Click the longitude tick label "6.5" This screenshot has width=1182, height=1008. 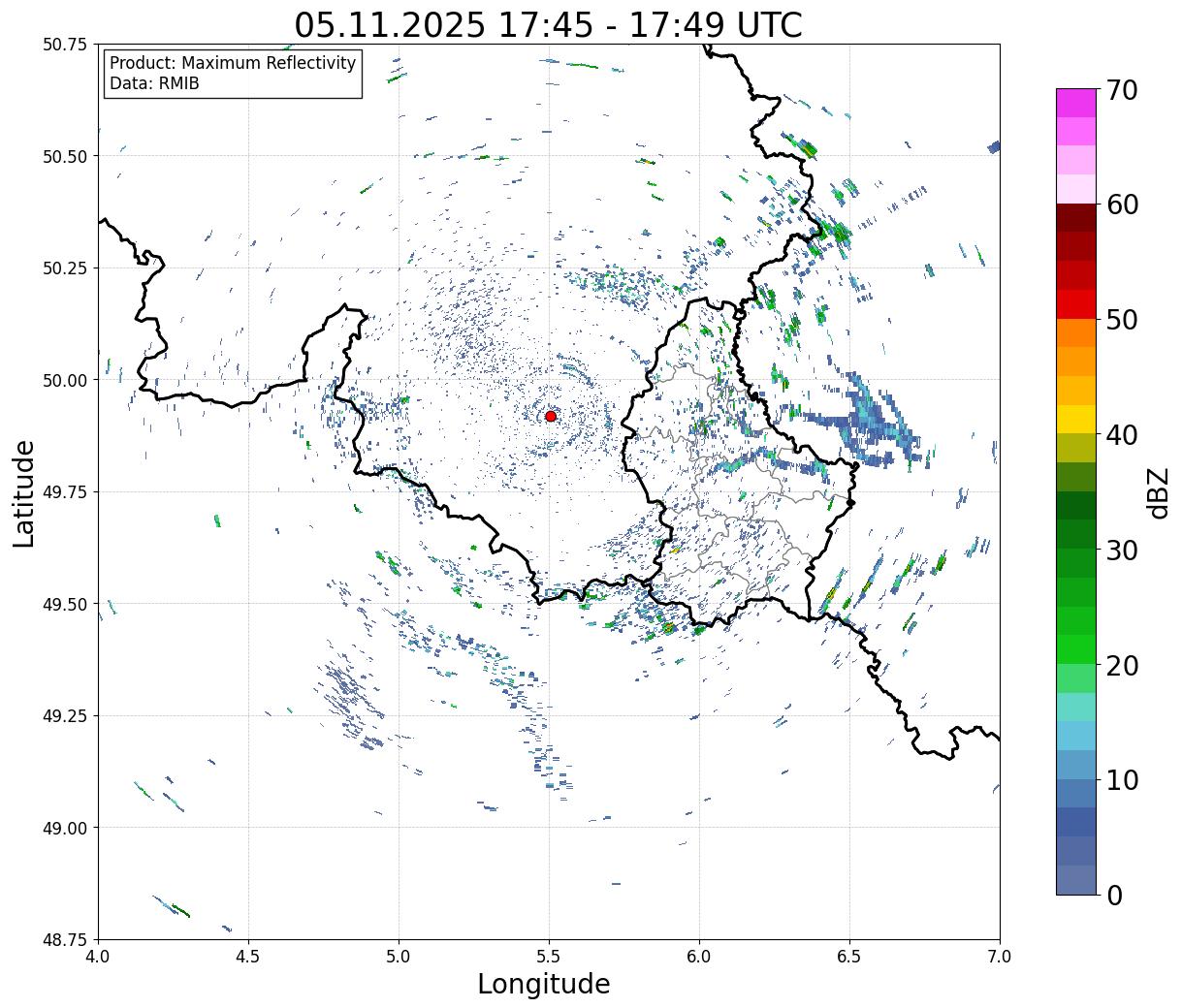point(849,957)
